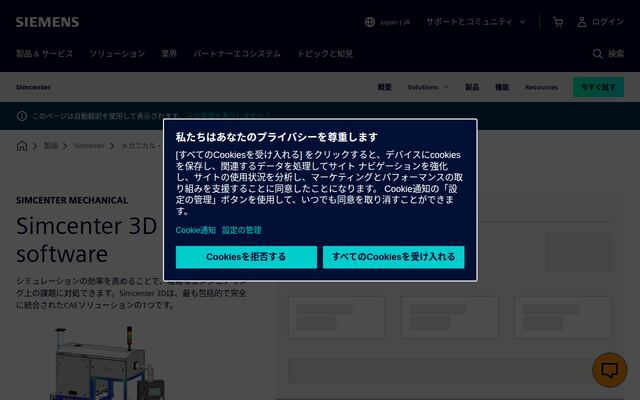Select the 機能 tab
Viewport: 640px width, 400px height.
(x=502, y=87)
